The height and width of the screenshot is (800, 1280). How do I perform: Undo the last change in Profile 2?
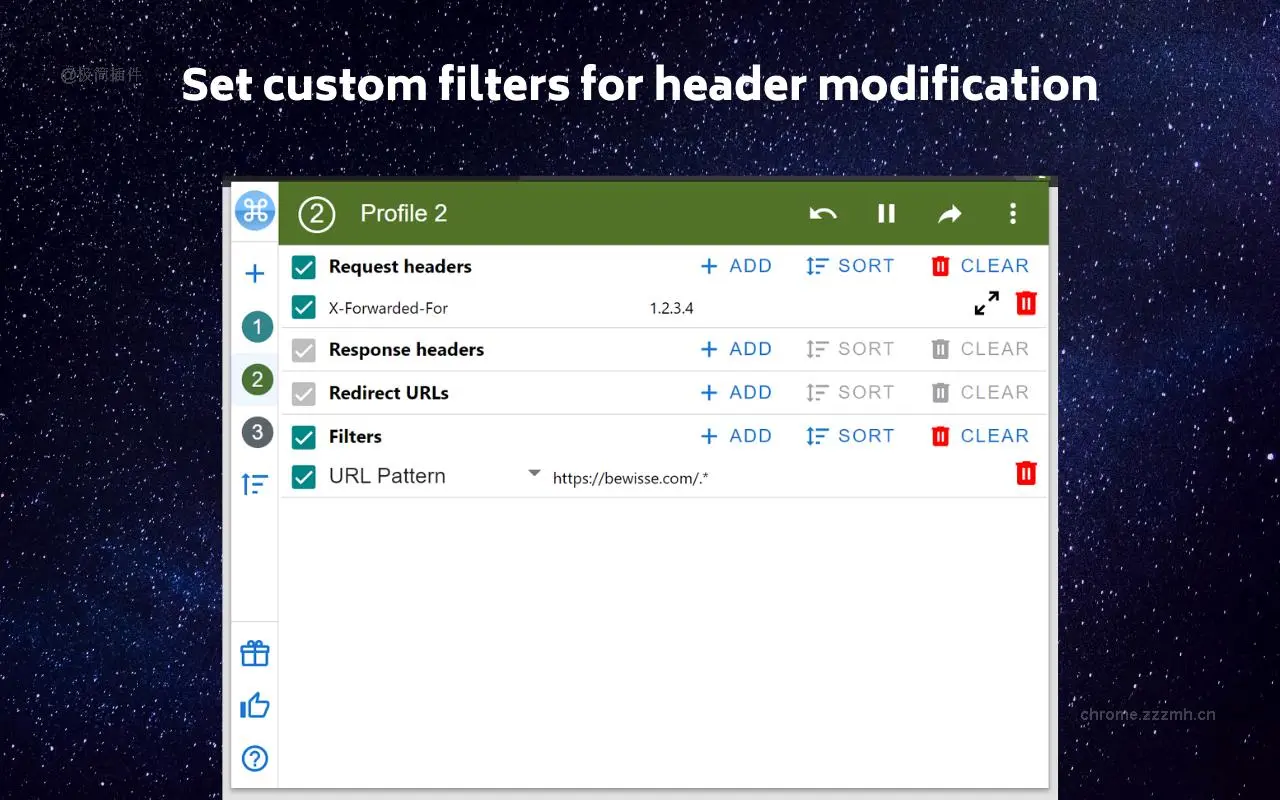(823, 213)
